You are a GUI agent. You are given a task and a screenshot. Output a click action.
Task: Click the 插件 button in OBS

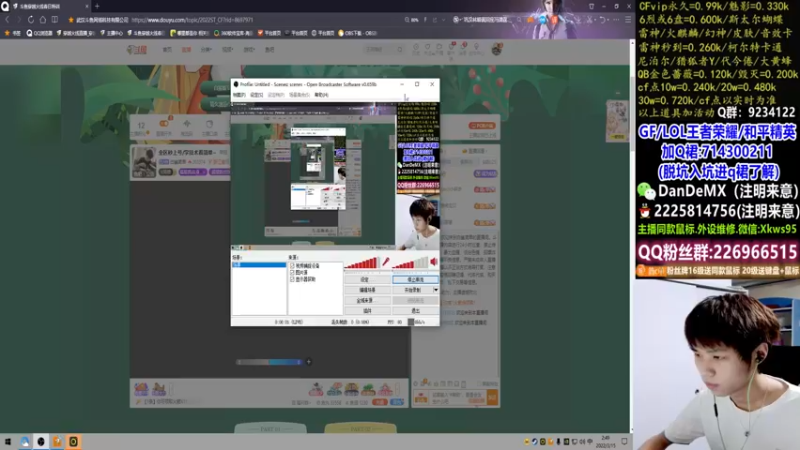(367, 311)
